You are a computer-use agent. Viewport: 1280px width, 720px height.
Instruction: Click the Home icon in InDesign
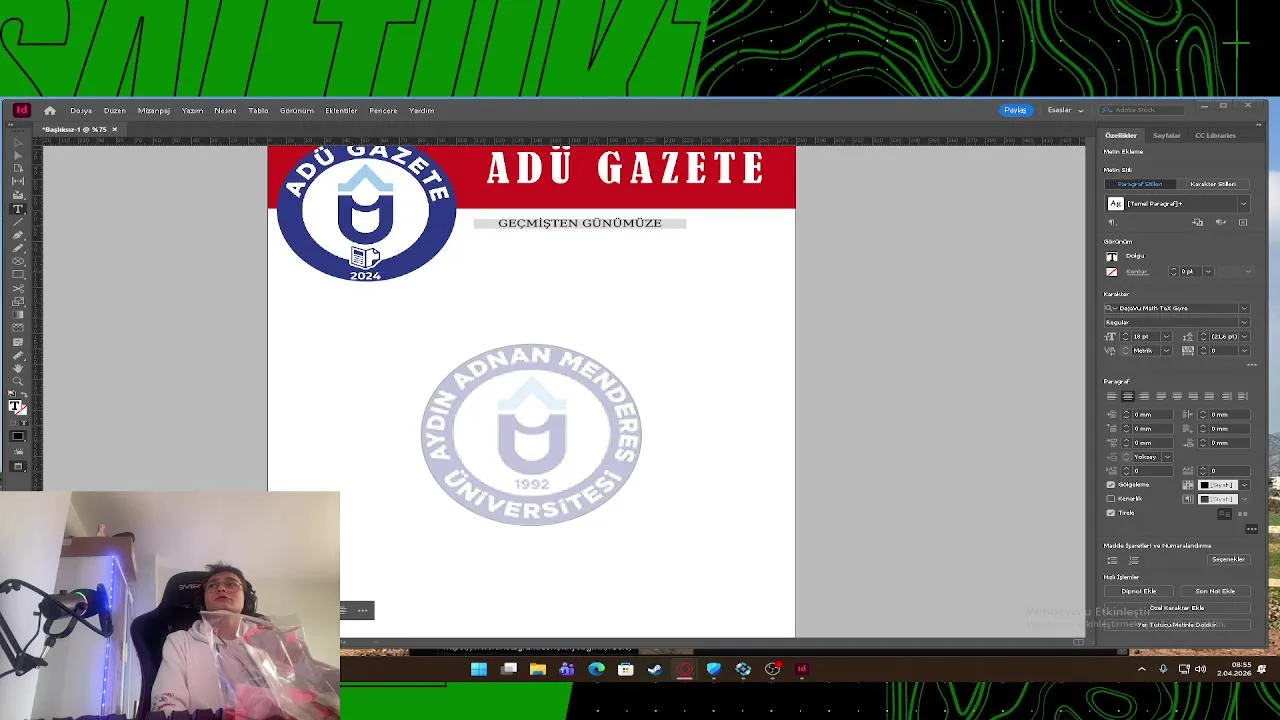[x=49, y=110]
